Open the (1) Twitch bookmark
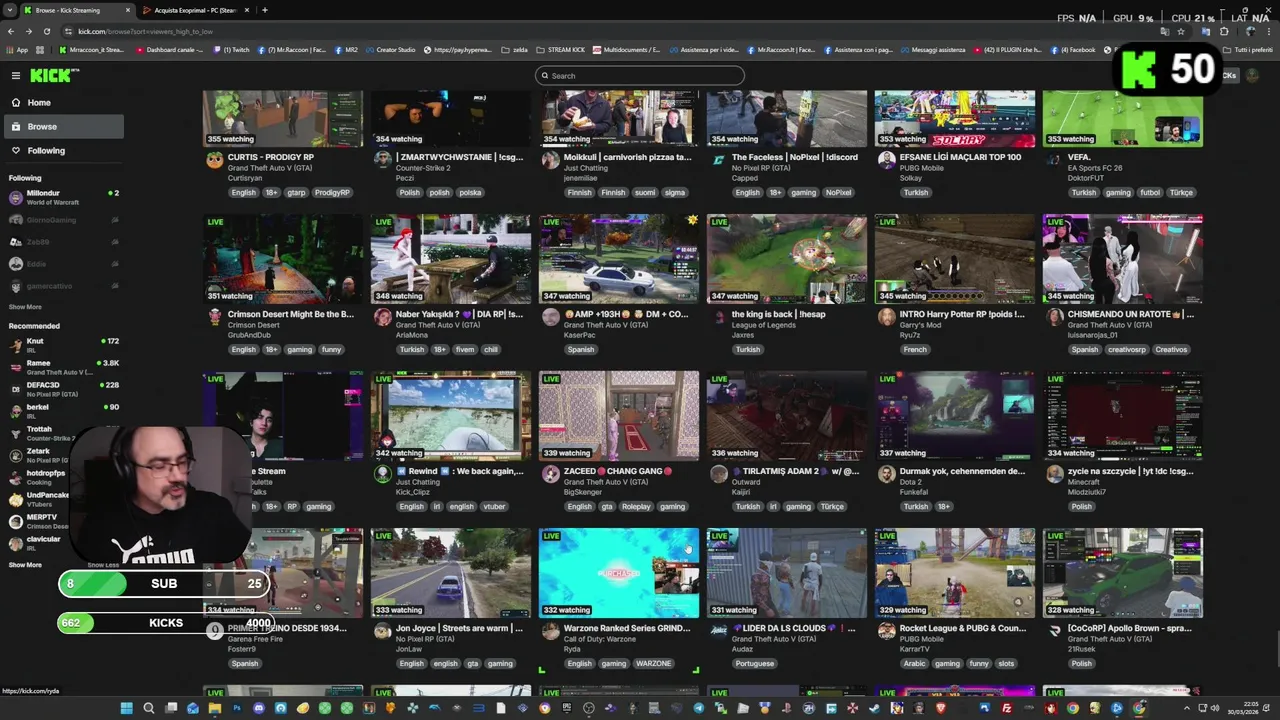The image size is (1280, 720). 231,50
